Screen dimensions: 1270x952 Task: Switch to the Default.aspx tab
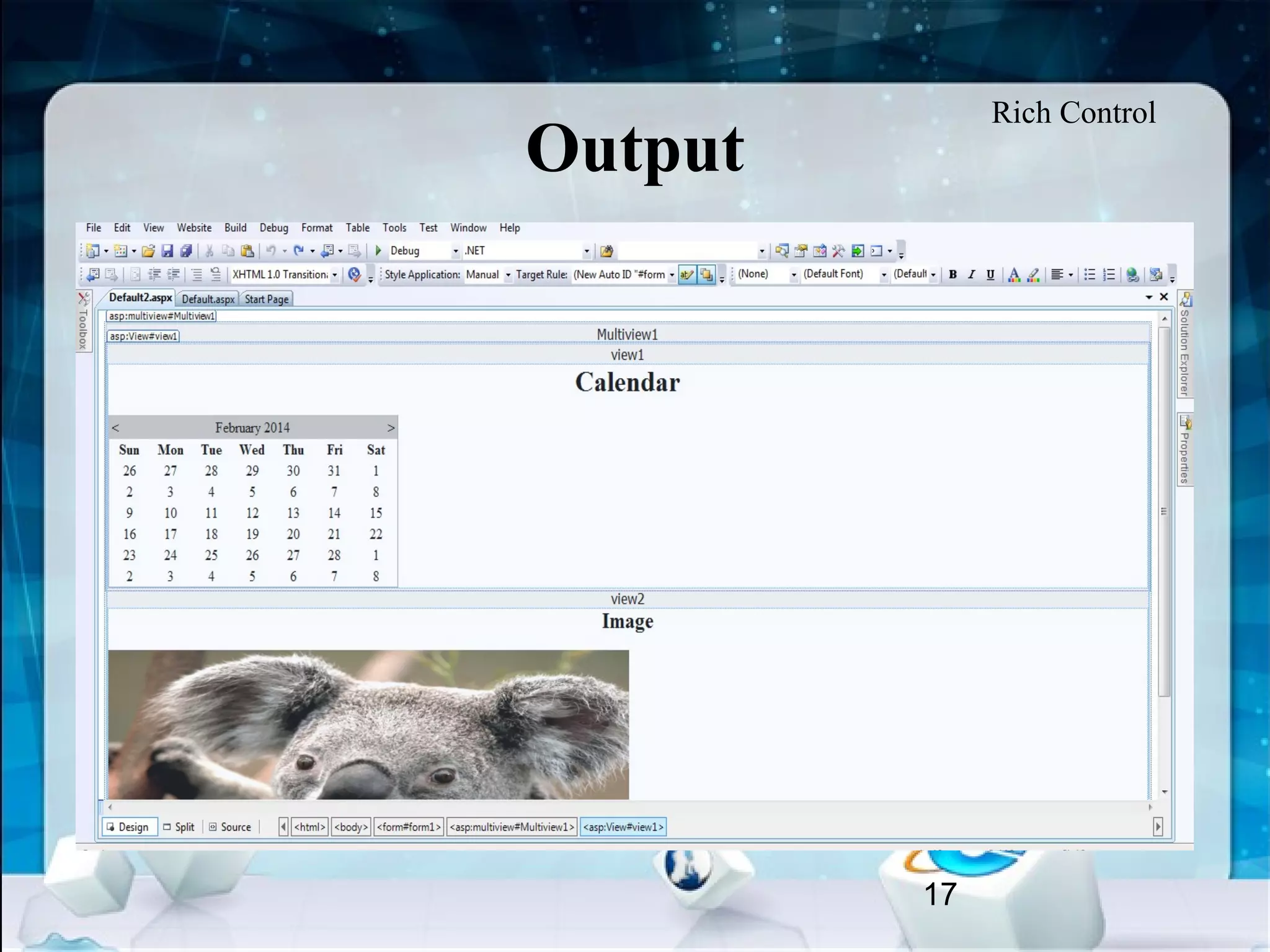(x=208, y=299)
